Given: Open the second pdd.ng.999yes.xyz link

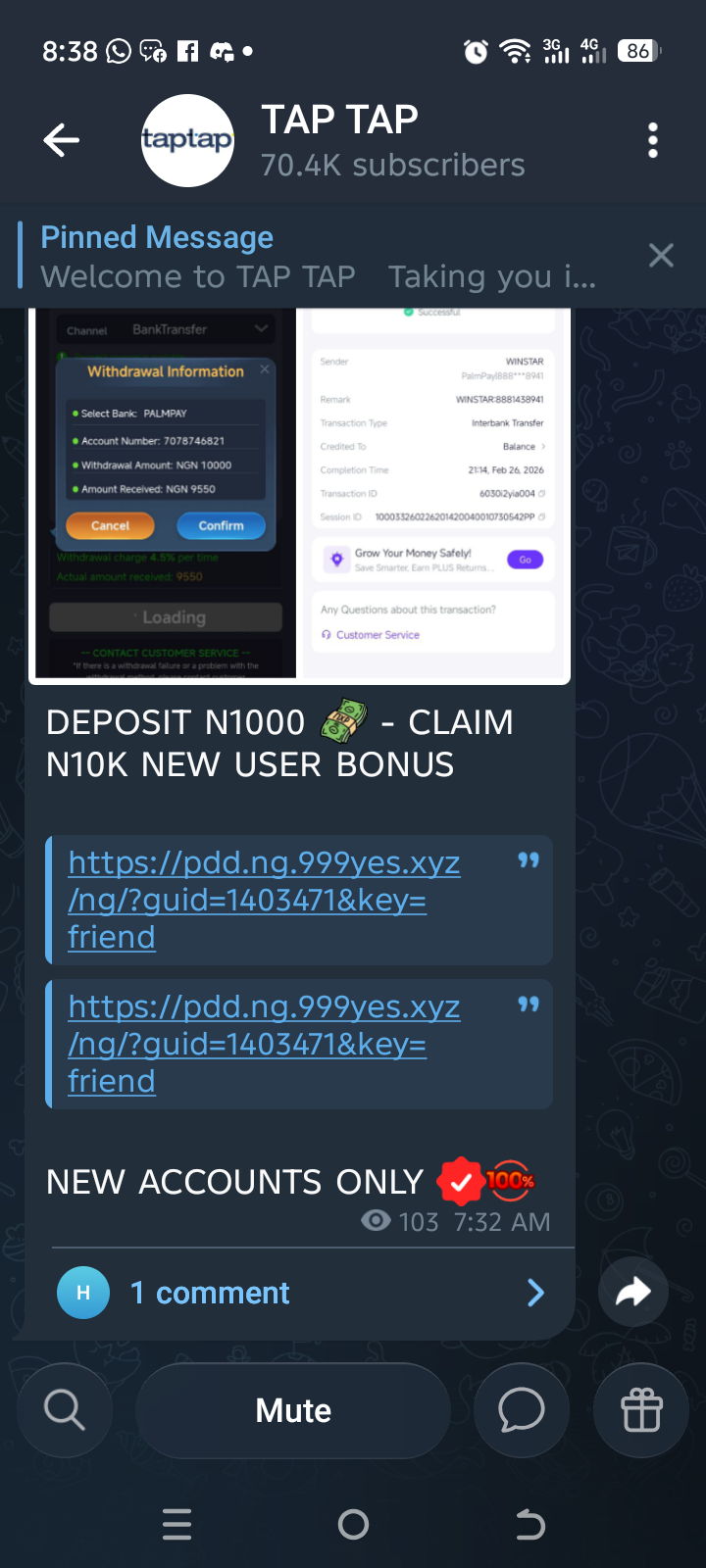Looking at the screenshot, I should point(264,1044).
